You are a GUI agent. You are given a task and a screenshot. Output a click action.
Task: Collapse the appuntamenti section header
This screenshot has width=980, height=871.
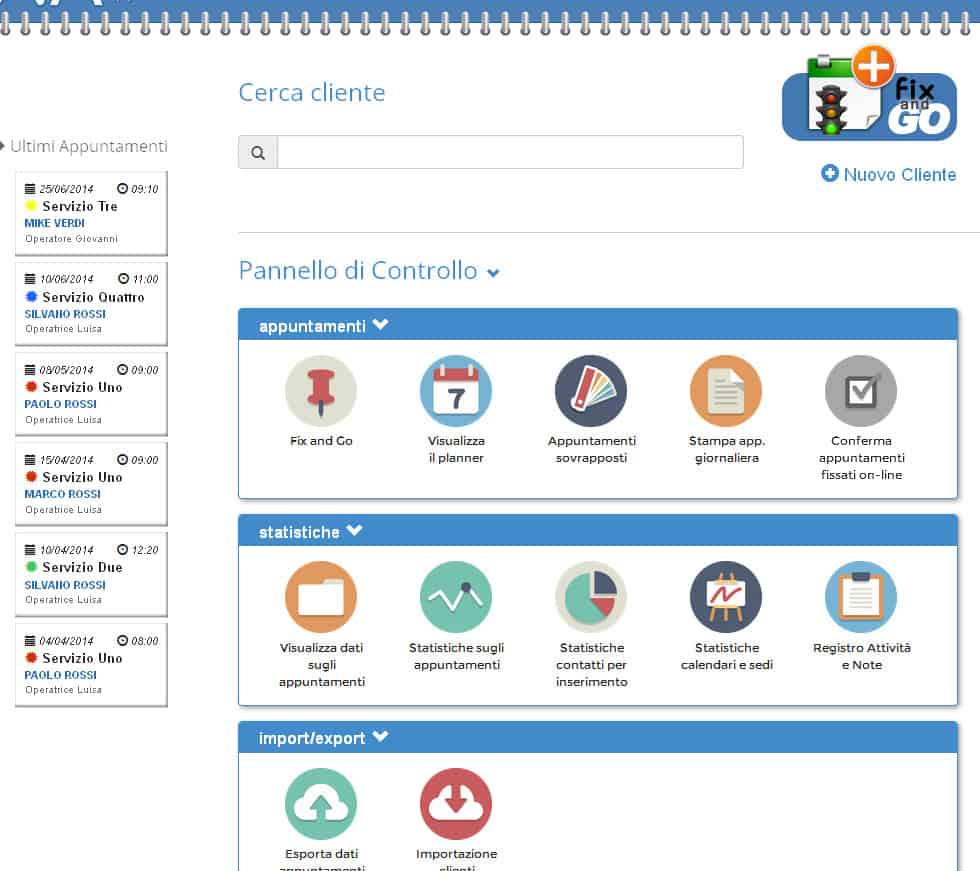(380, 325)
